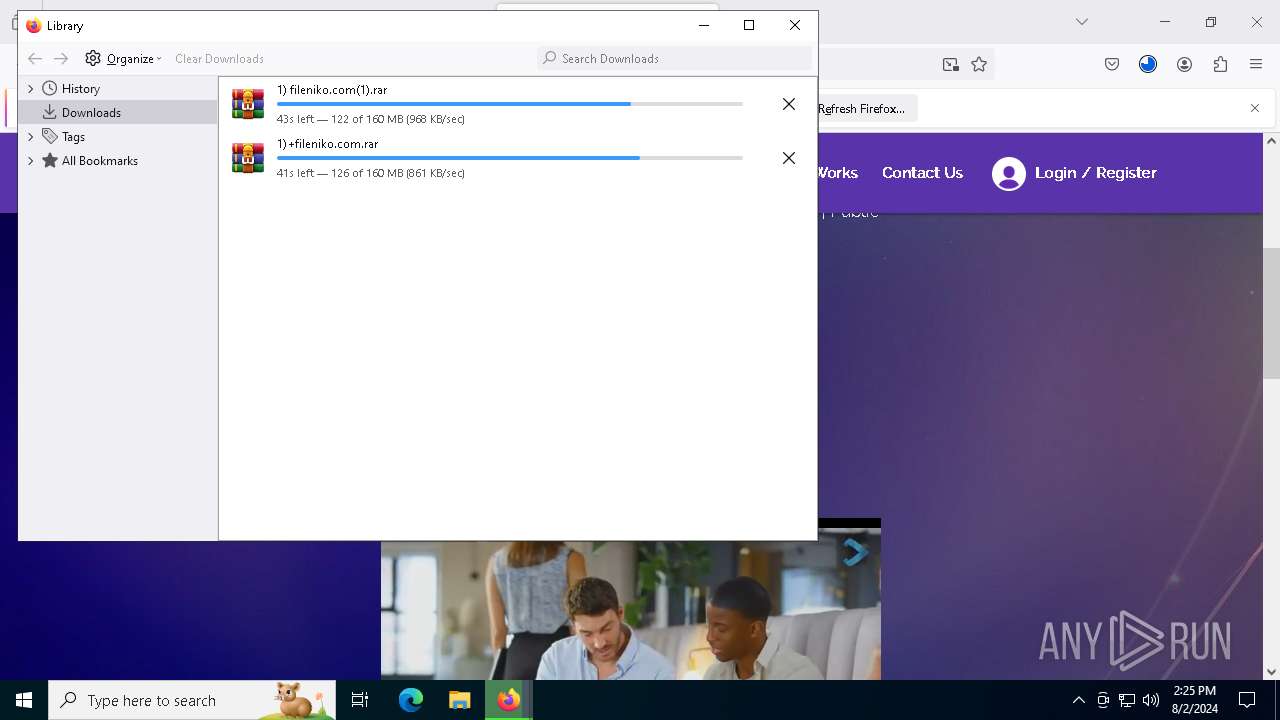1280x720 pixels.
Task: Open clock showing 2:25 PM
Action: point(1194,700)
